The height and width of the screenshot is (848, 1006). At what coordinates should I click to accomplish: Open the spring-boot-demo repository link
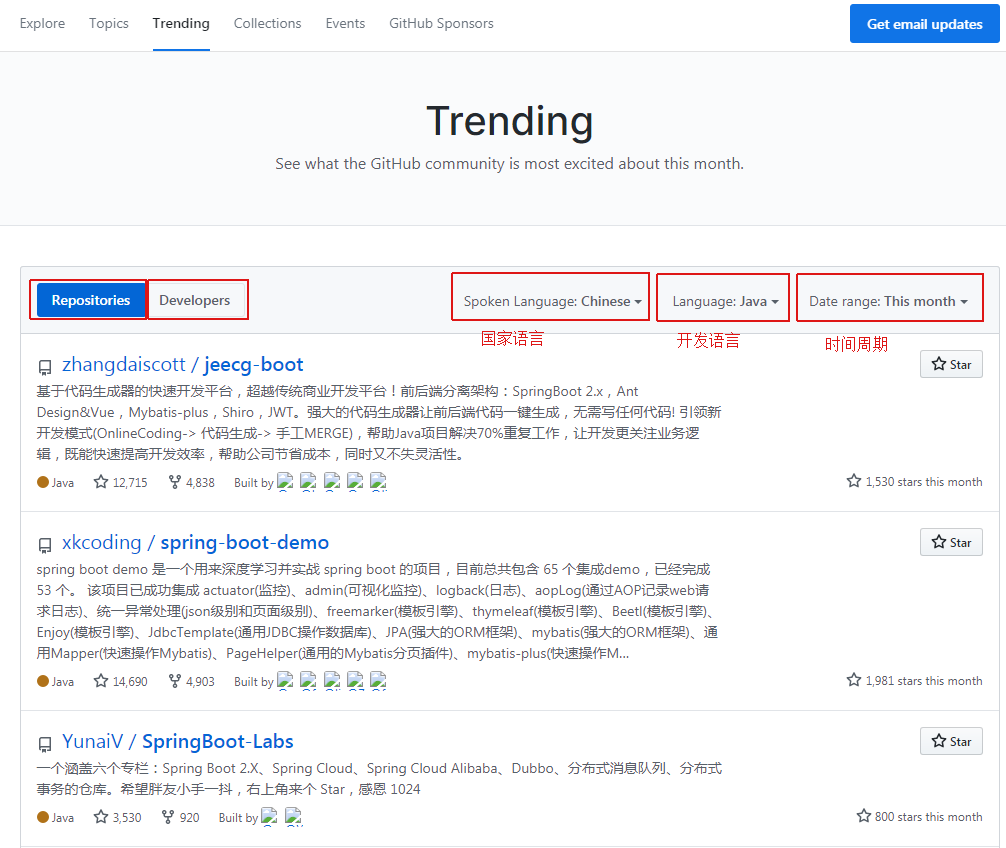tap(244, 543)
